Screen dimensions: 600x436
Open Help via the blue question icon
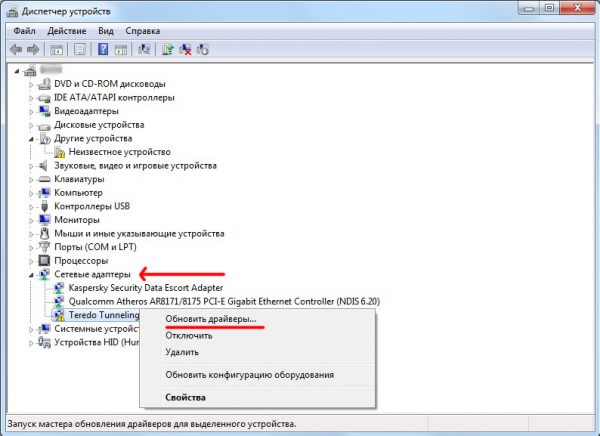(103, 49)
